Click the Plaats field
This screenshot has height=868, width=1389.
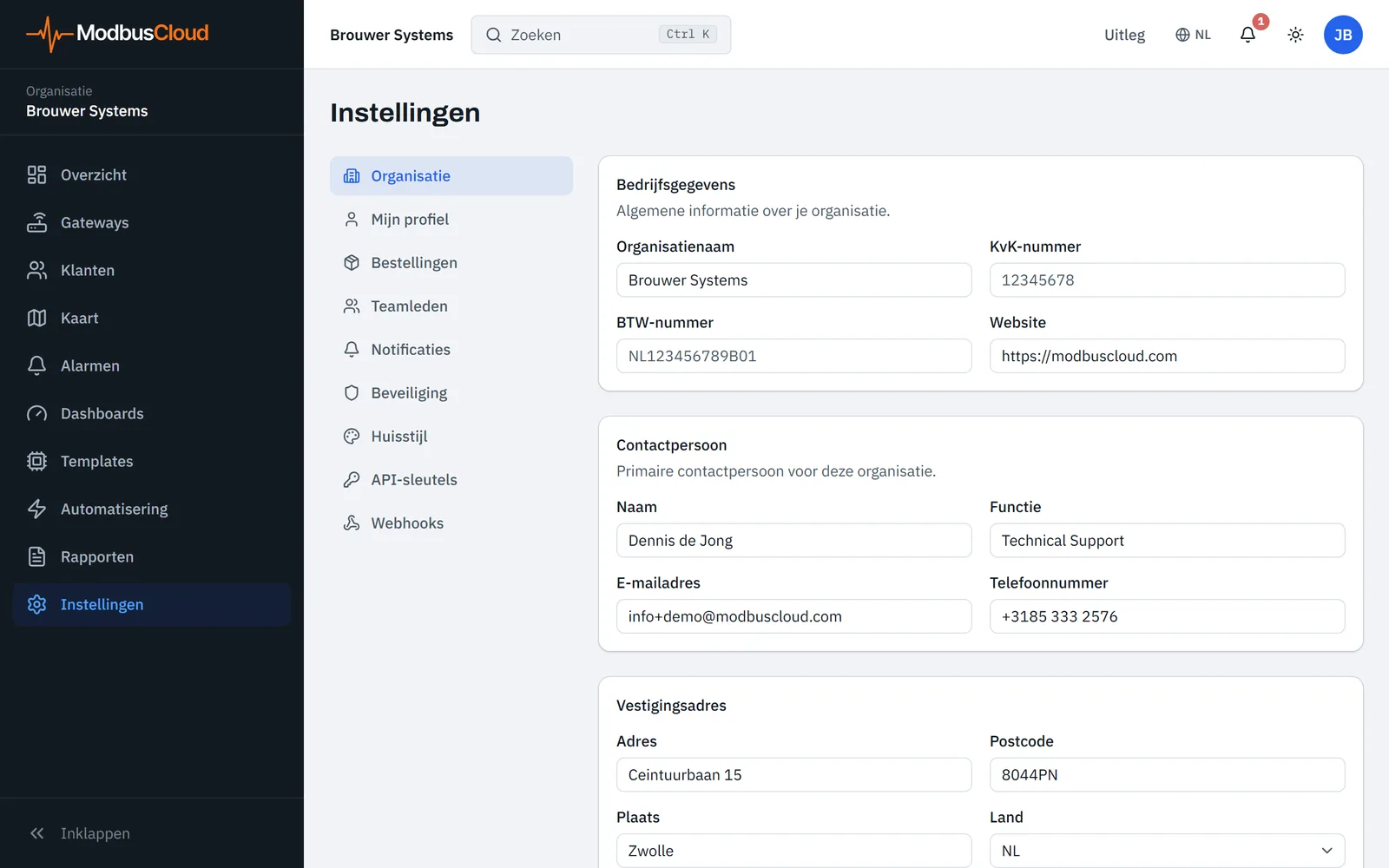click(793, 851)
